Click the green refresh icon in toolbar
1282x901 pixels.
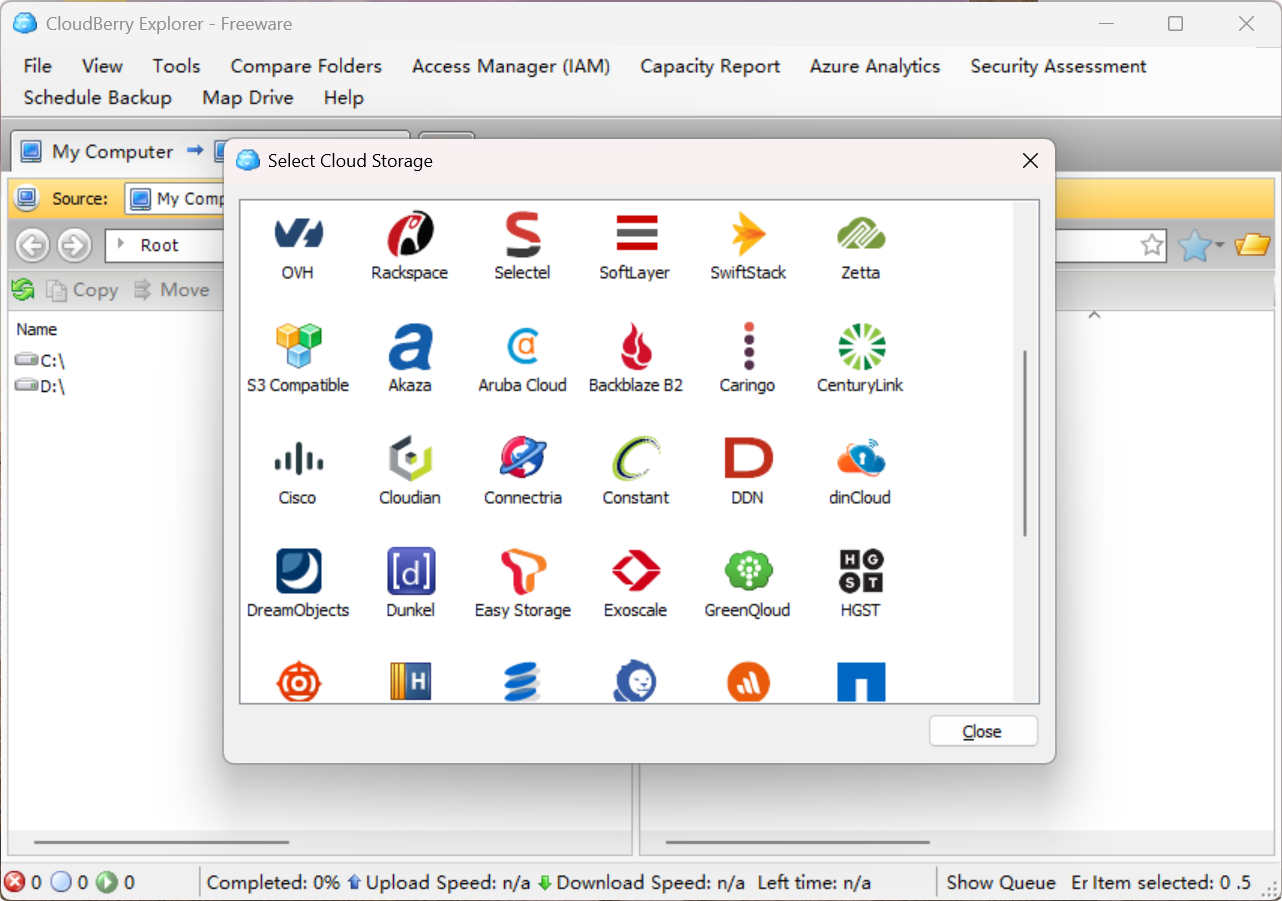point(23,290)
